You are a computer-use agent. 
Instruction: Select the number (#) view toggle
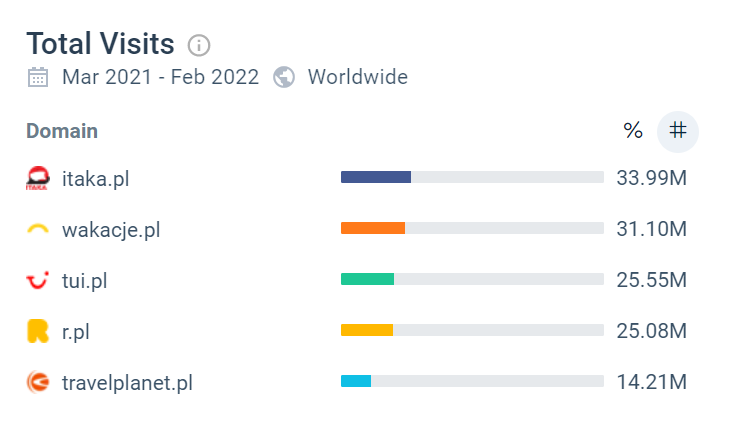point(678,131)
